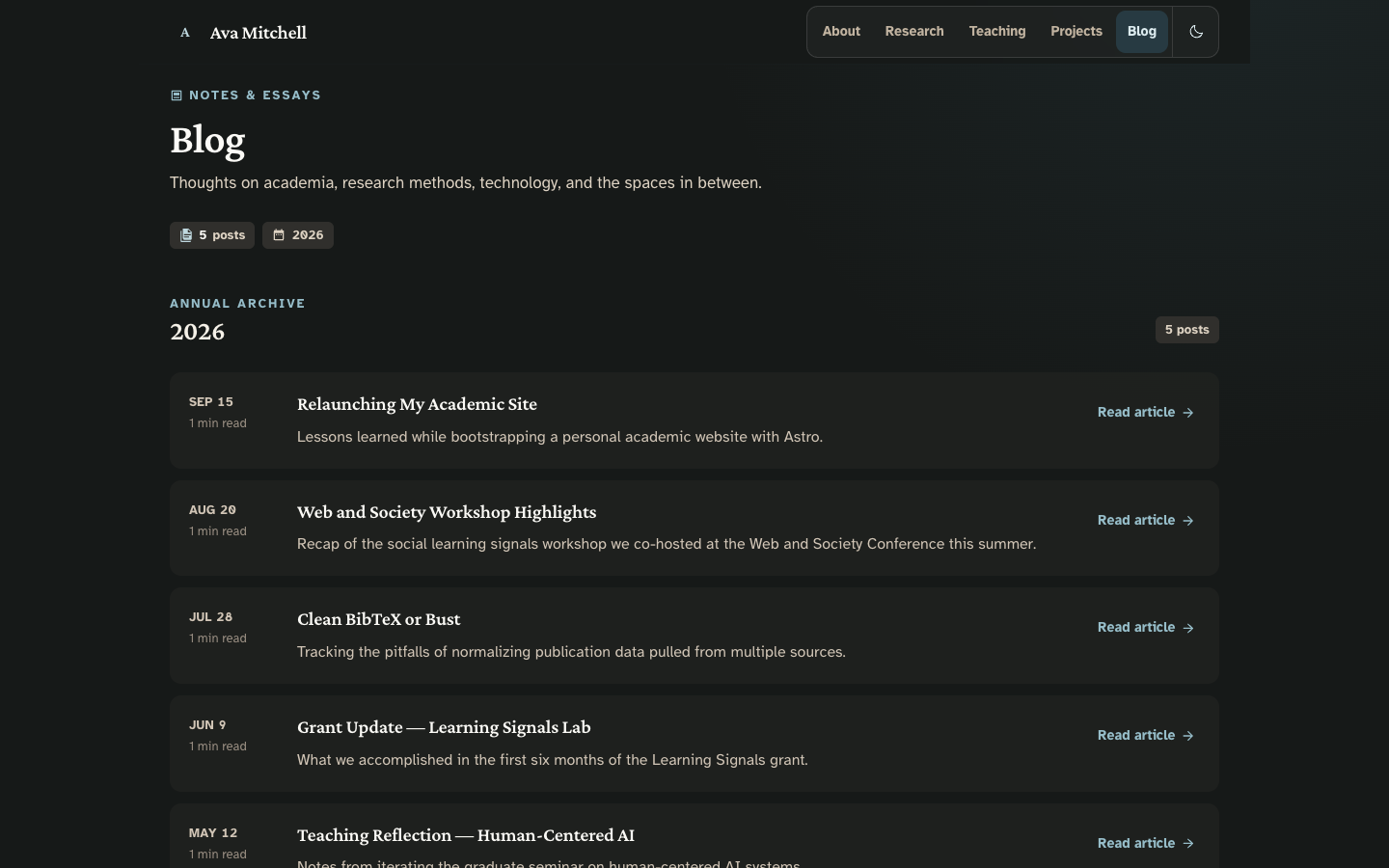Viewport: 1389px width, 868px height.
Task: Click the 'A' logo avatar
Action: click(x=185, y=33)
